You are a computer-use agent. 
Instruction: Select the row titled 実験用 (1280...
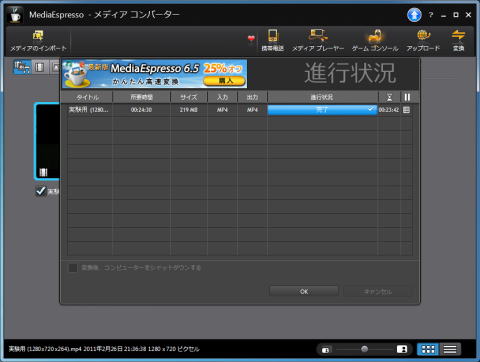point(240,110)
